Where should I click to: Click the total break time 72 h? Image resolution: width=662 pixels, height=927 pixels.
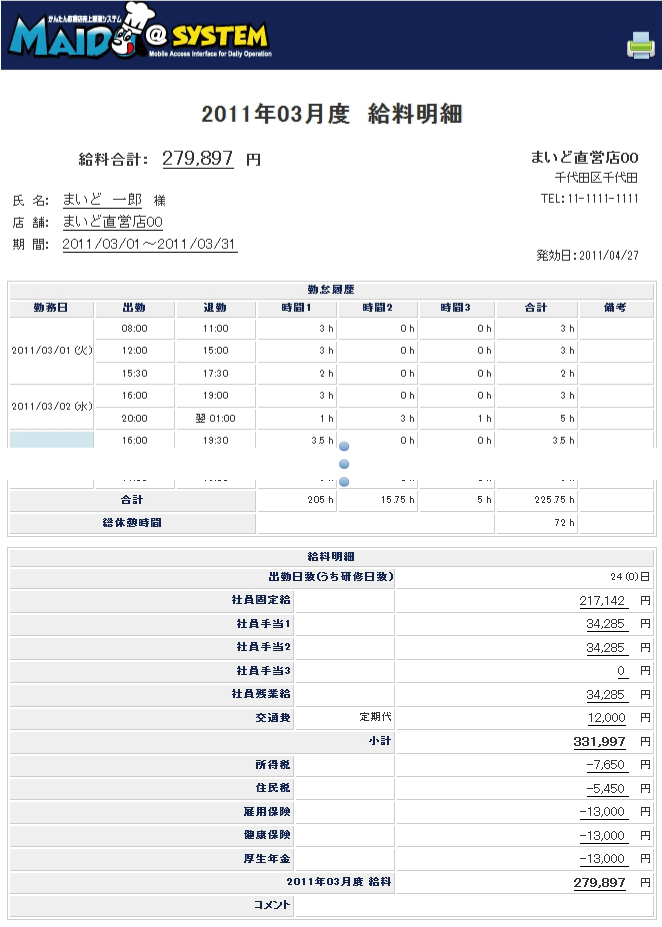(x=537, y=523)
